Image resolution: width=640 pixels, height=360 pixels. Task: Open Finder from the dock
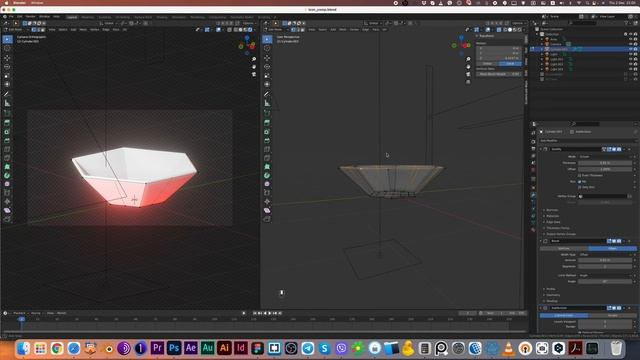(24, 348)
